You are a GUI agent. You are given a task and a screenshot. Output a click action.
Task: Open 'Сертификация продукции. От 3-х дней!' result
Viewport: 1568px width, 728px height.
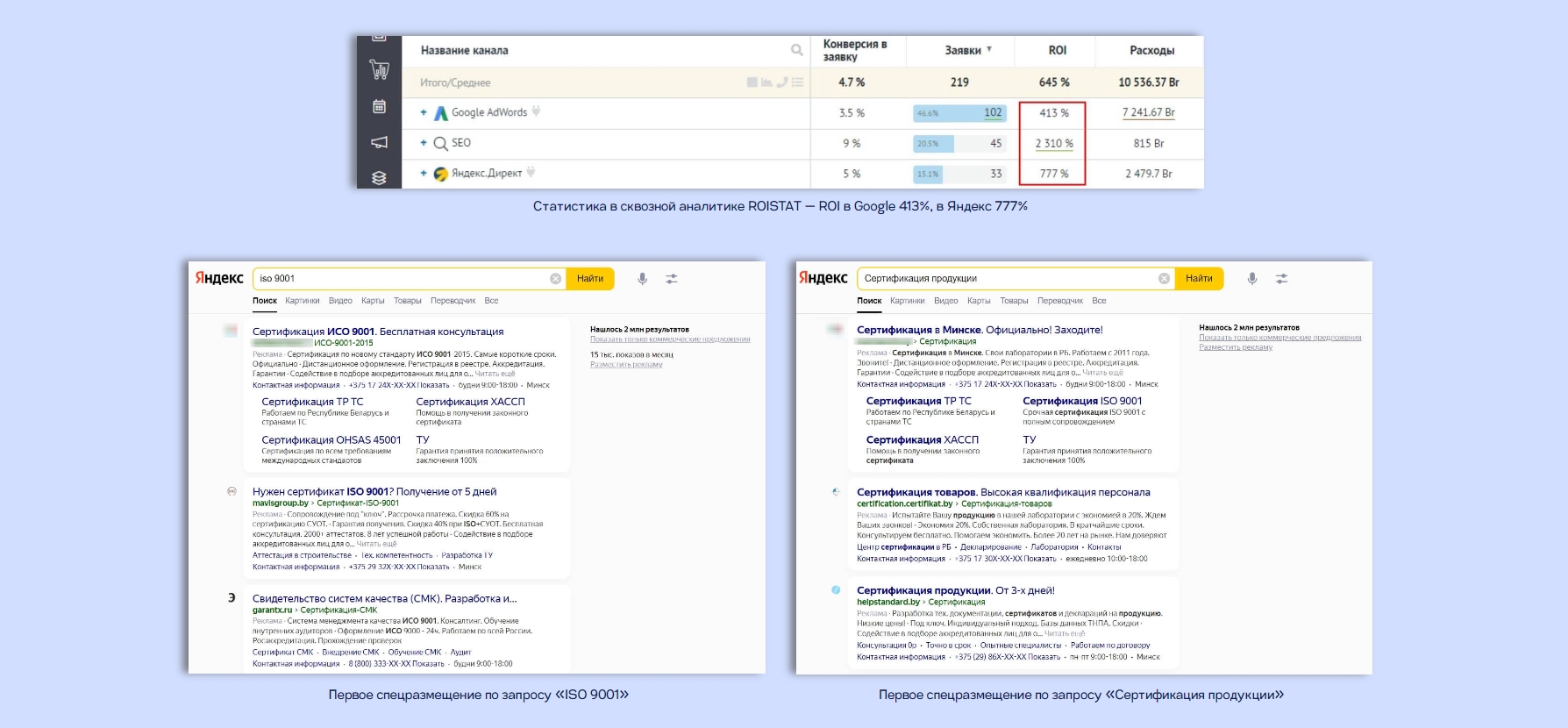(x=956, y=591)
